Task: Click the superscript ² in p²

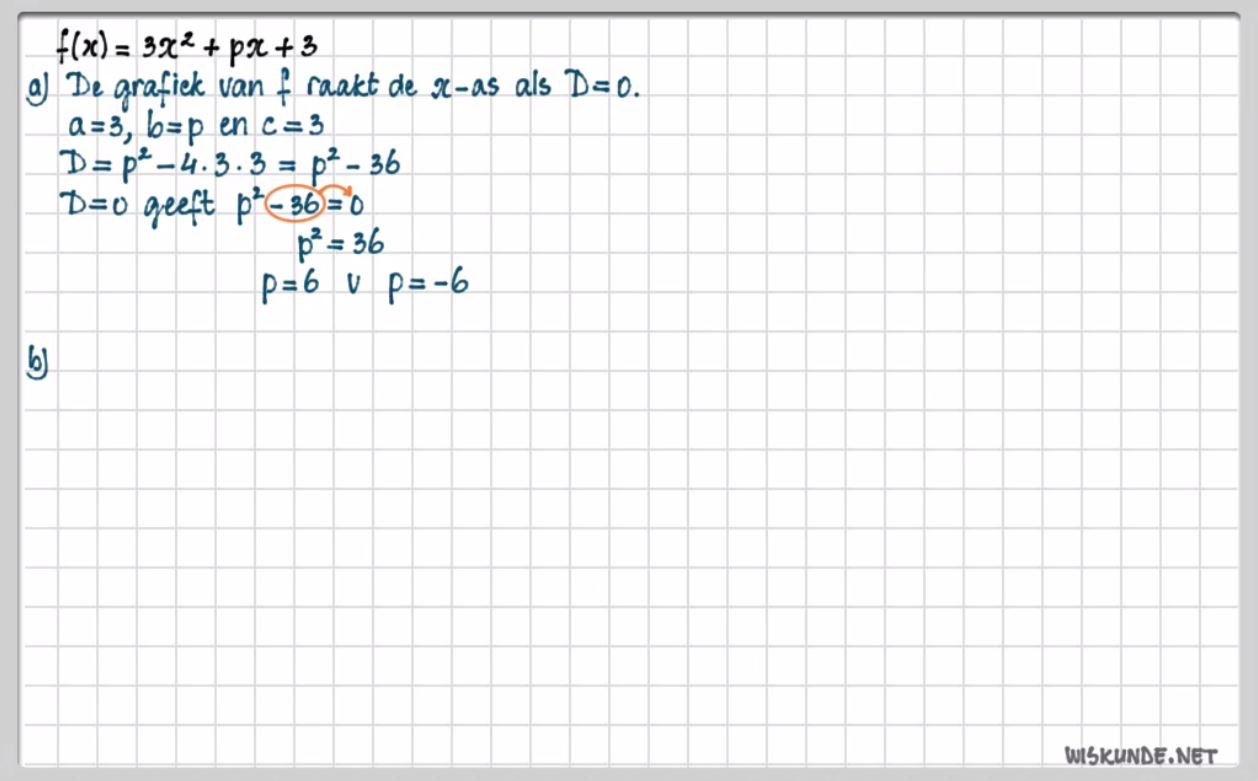Action: pos(318,233)
